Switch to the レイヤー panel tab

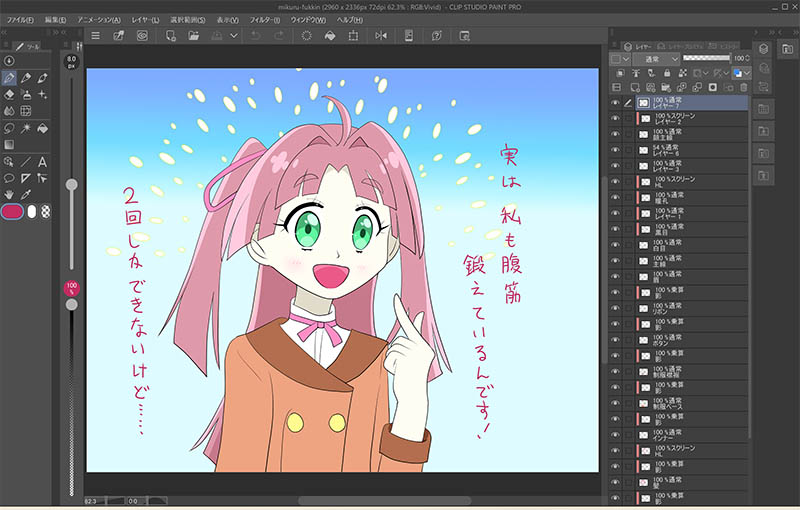(x=638, y=46)
